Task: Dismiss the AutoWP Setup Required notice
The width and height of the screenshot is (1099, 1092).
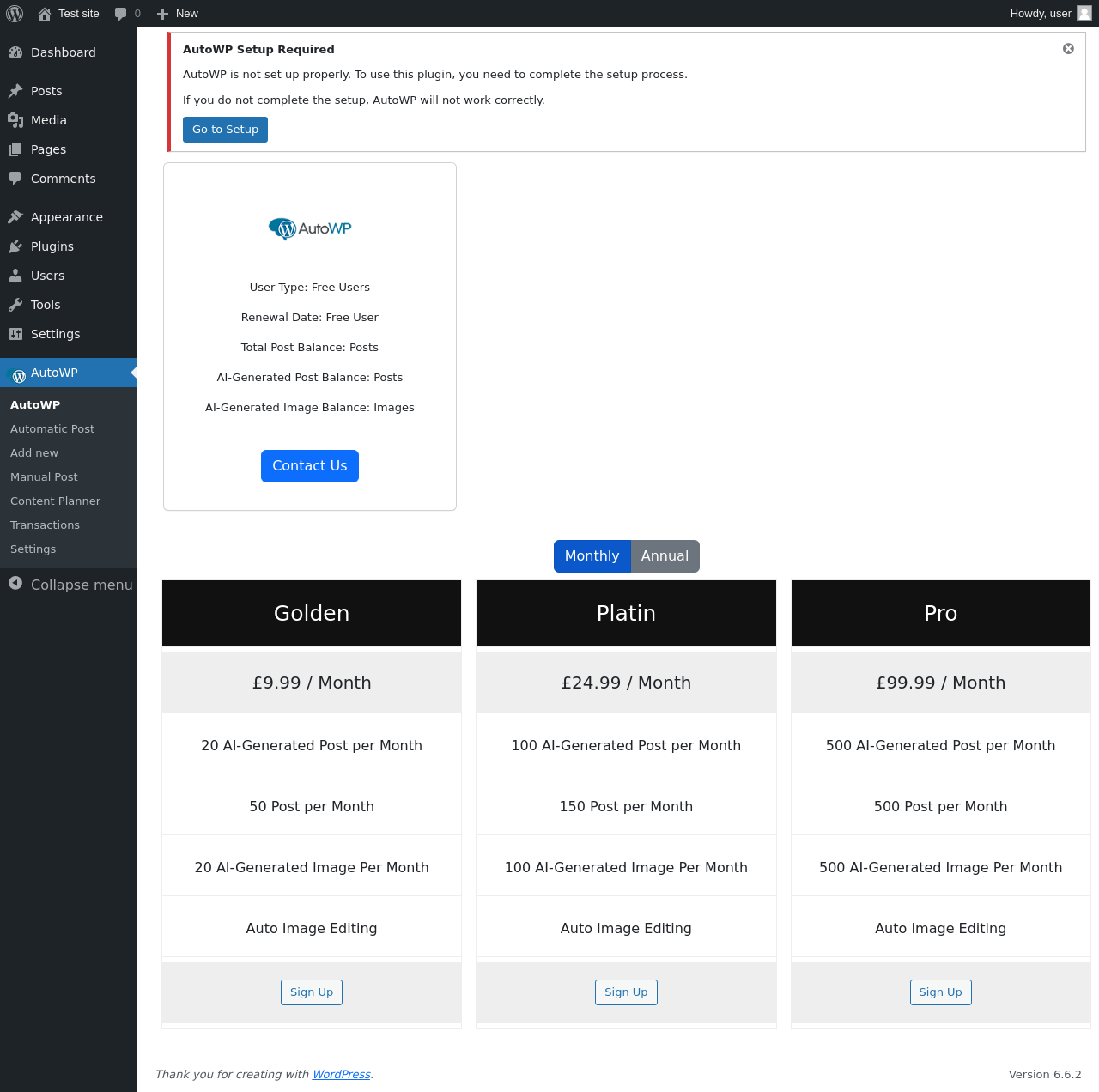Action: coord(1068,49)
